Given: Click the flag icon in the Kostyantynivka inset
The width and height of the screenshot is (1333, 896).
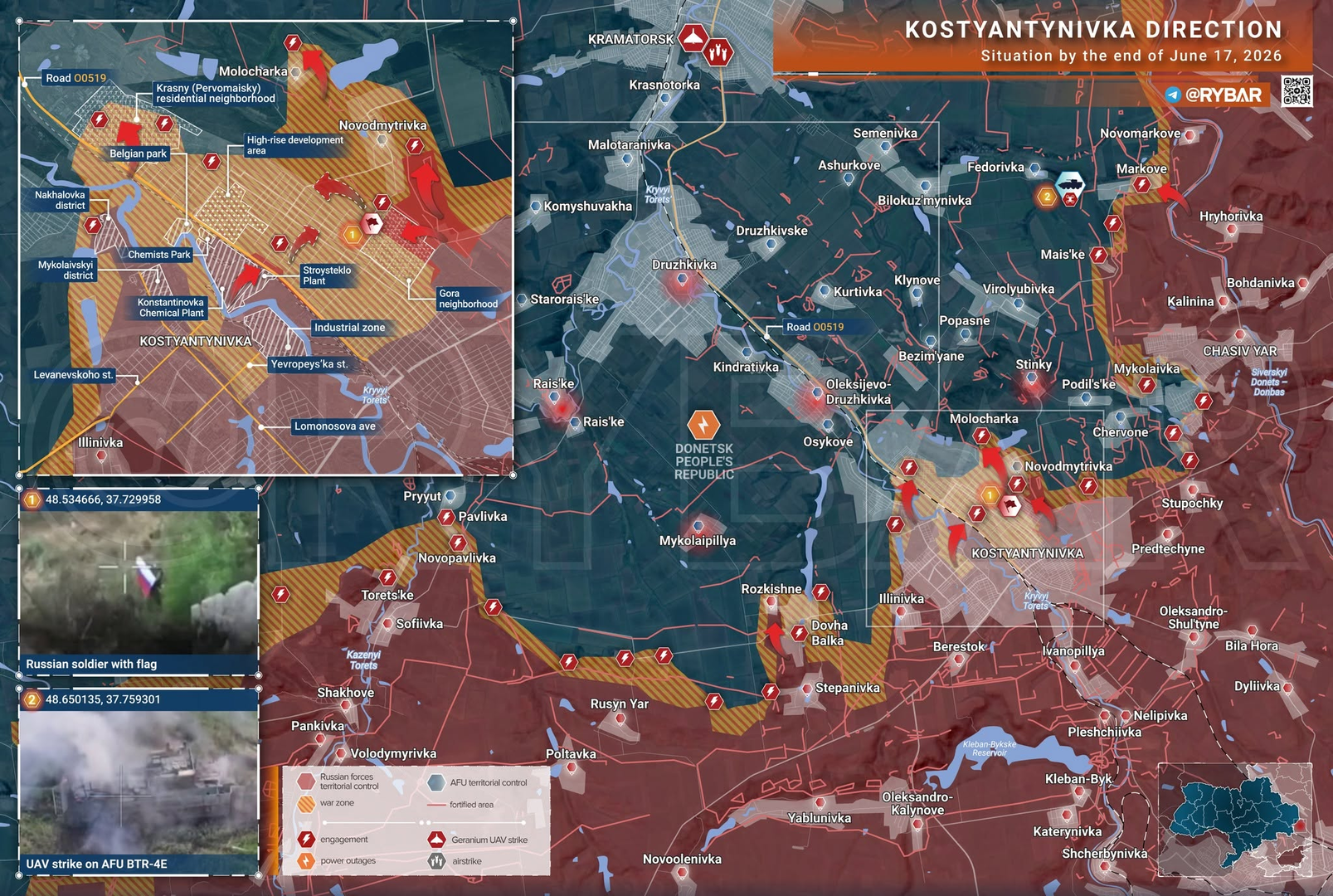Looking at the screenshot, I should pyautogui.click(x=371, y=222).
